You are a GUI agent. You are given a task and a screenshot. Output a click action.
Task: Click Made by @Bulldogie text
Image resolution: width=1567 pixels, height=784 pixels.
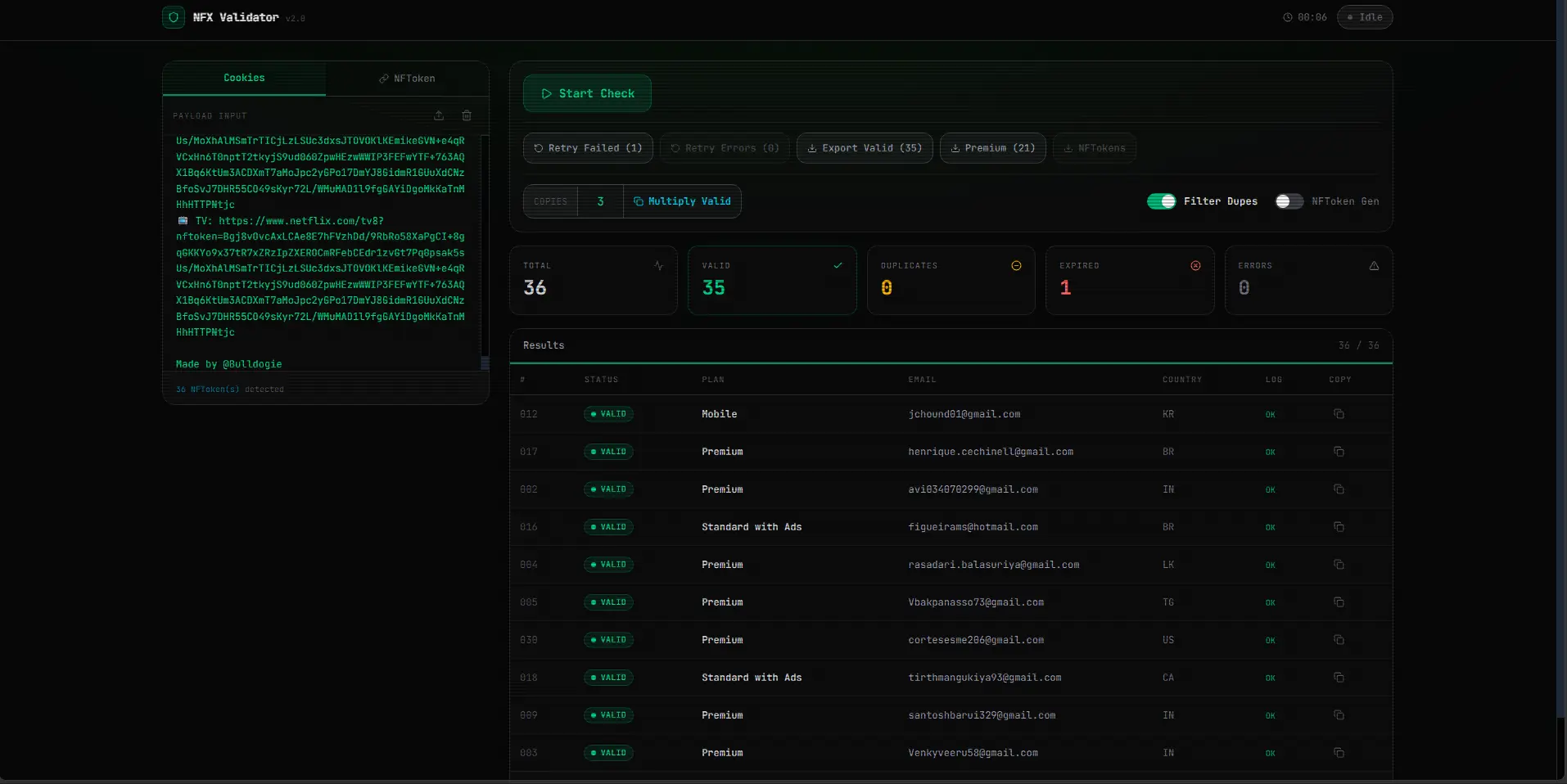point(228,364)
